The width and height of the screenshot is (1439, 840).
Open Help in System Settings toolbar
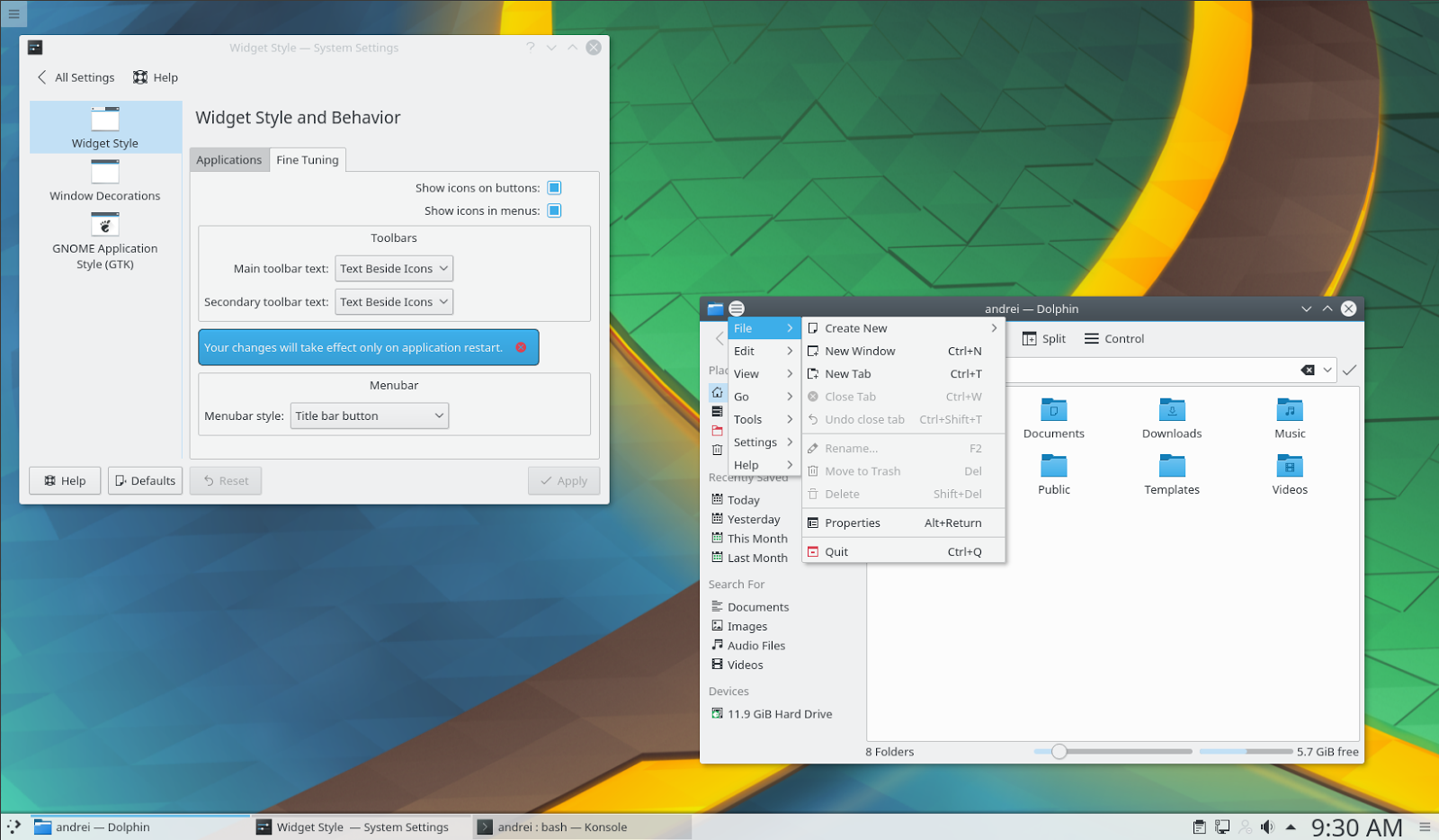pyautogui.click(x=156, y=77)
